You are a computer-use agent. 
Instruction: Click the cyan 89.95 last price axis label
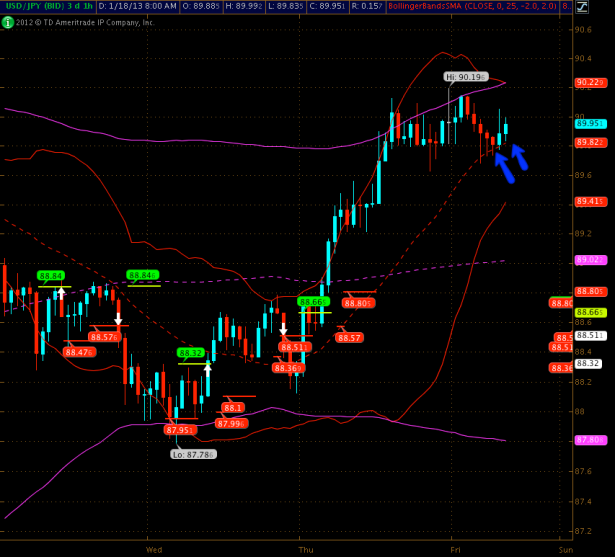pyautogui.click(x=590, y=123)
